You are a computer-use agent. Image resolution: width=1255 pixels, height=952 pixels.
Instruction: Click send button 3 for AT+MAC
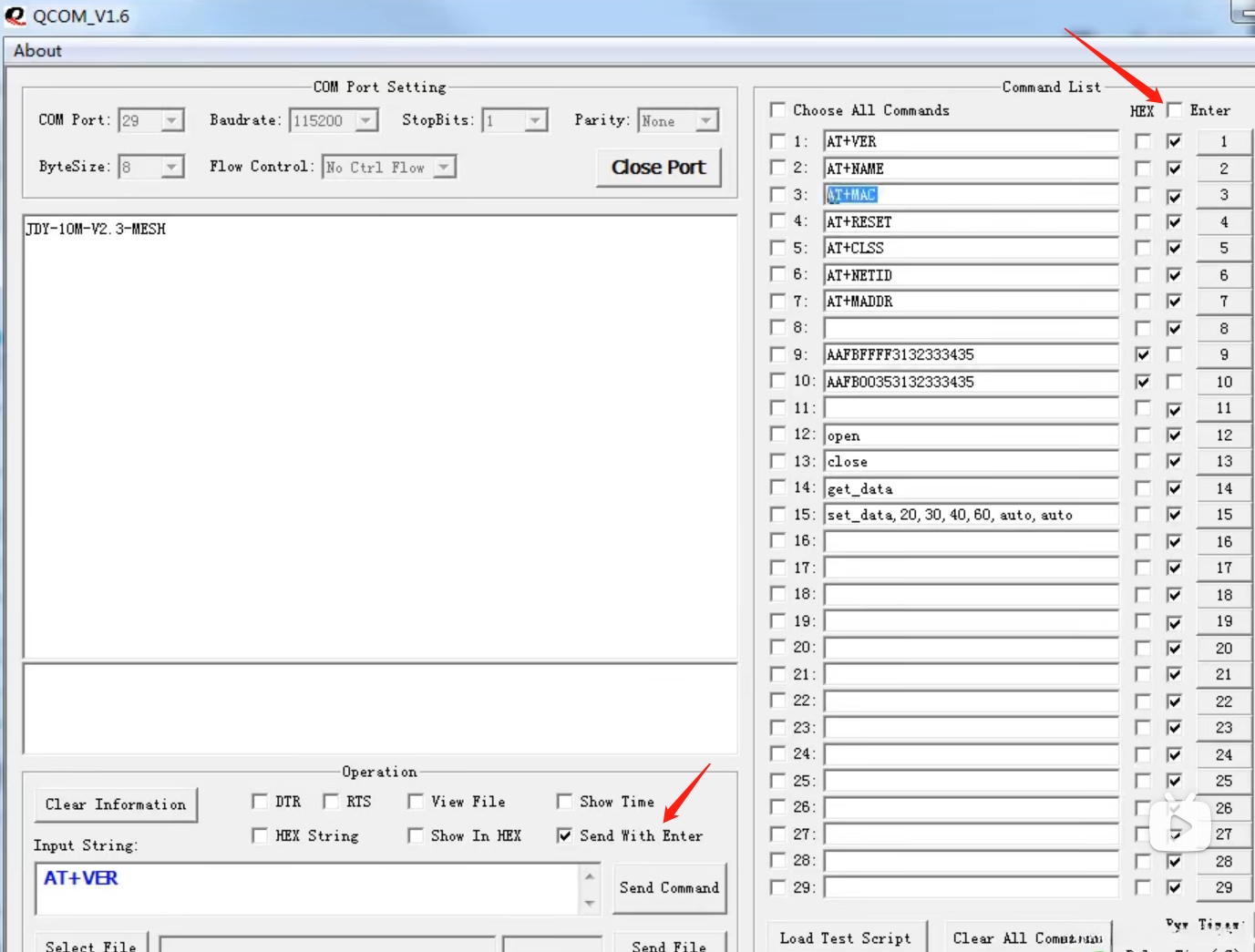(x=1224, y=195)
